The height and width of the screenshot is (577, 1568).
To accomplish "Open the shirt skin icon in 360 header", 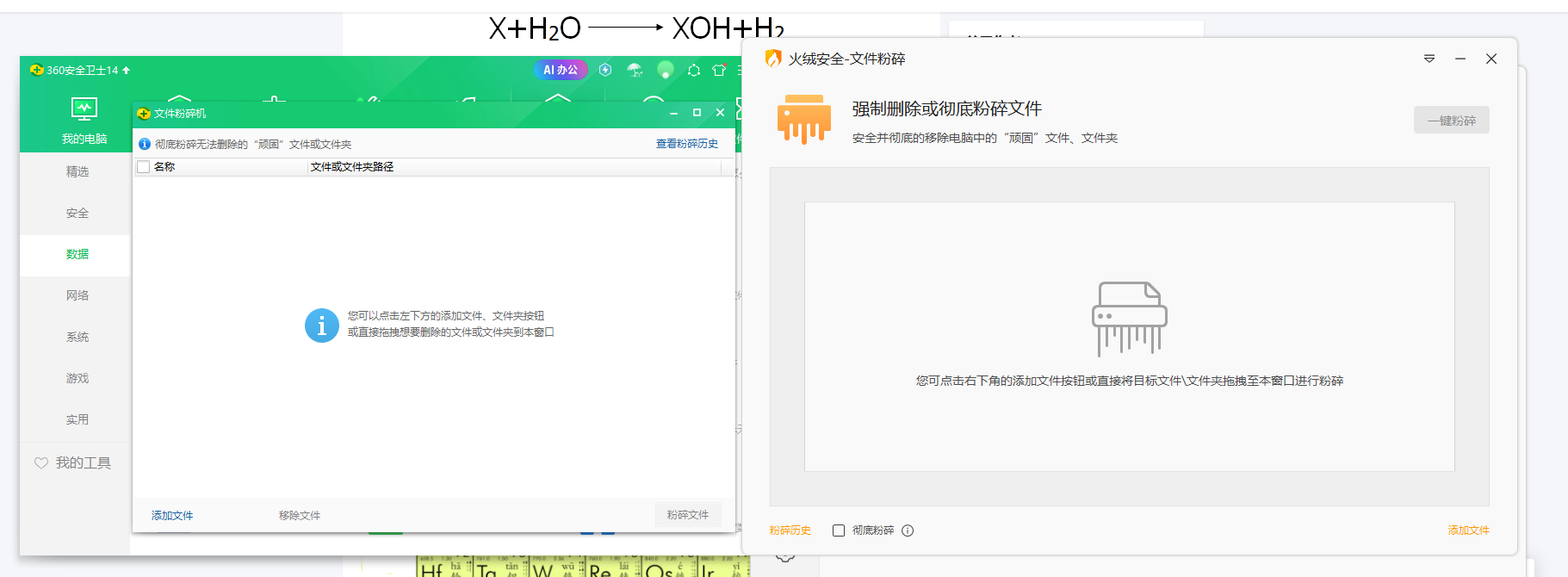I will click(x=719, y=70).
